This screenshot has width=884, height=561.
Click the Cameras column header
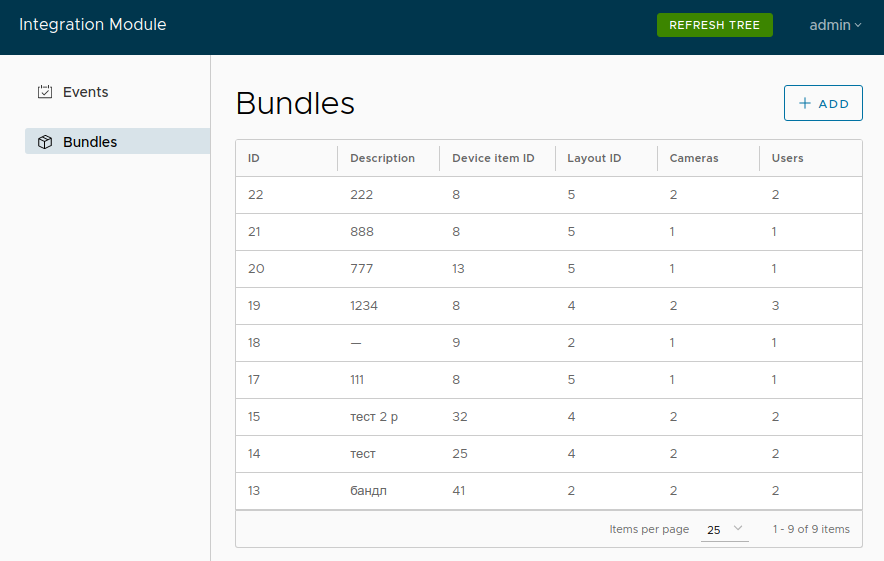click(694, 158)
